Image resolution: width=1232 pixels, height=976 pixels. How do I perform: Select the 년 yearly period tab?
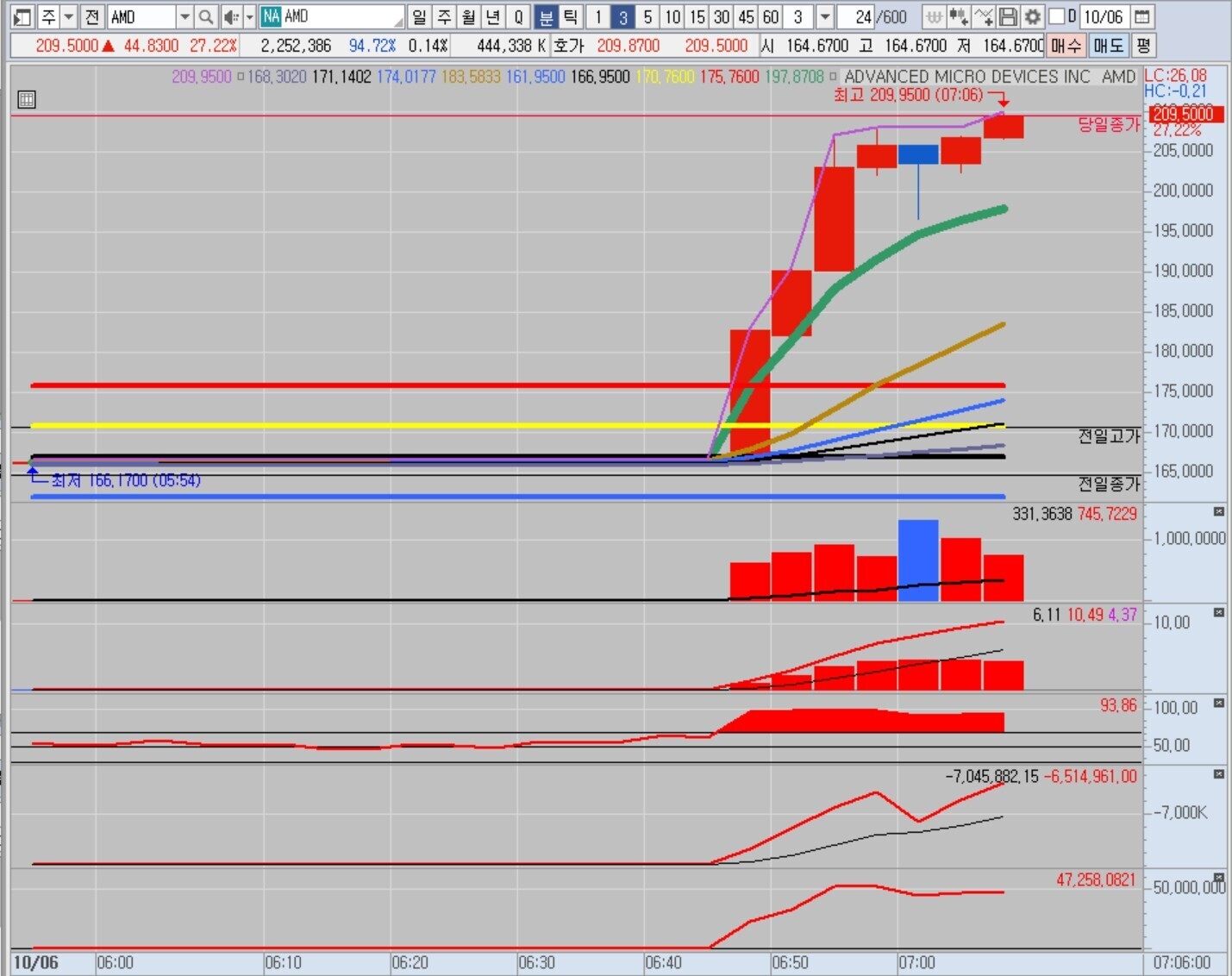[494, 16]
